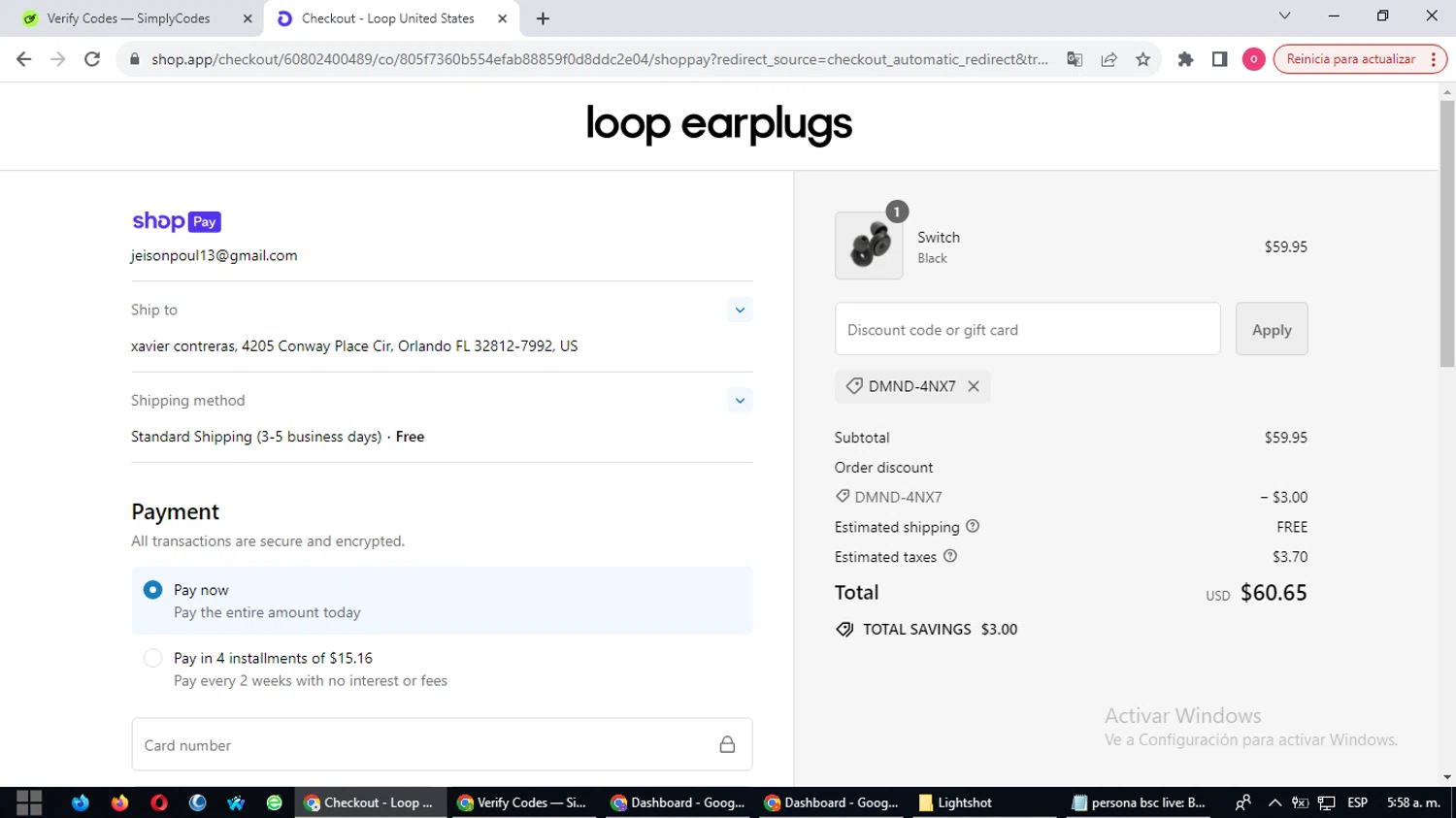Image resolution: width=1456 pixels, height=818 pixels.
Task: Go back to the previous page
Action: (24, 59)
